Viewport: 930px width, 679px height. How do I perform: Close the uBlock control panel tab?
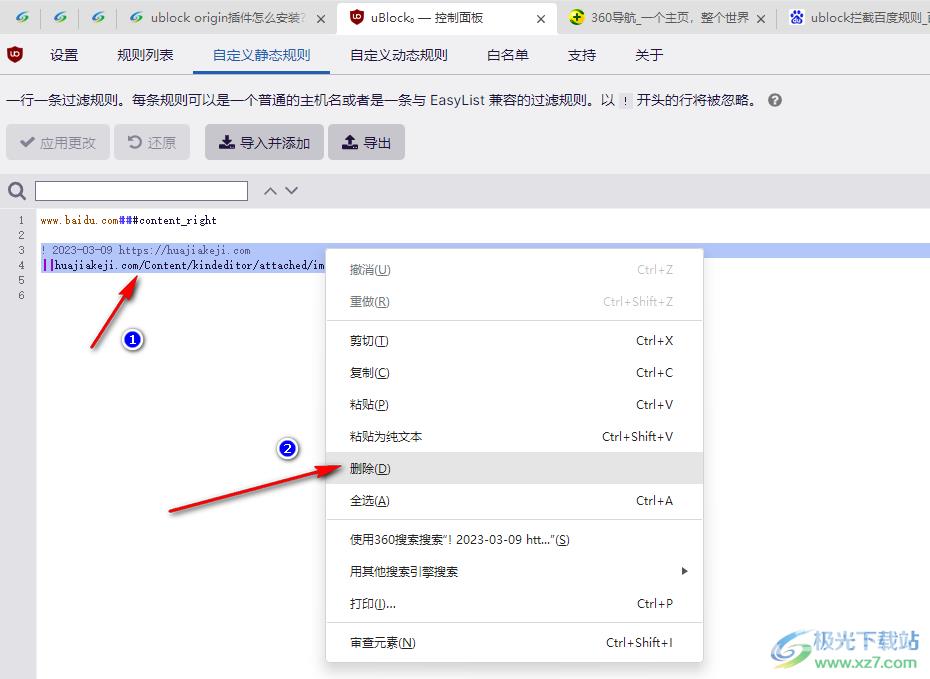[x=541, y=19]
